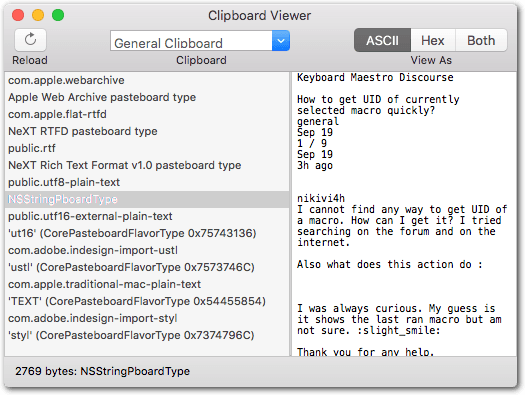The height and width of the screenshot is (395, 525).
Task: Select Apple Web Archive pasteboard type row
Action: 147,97
